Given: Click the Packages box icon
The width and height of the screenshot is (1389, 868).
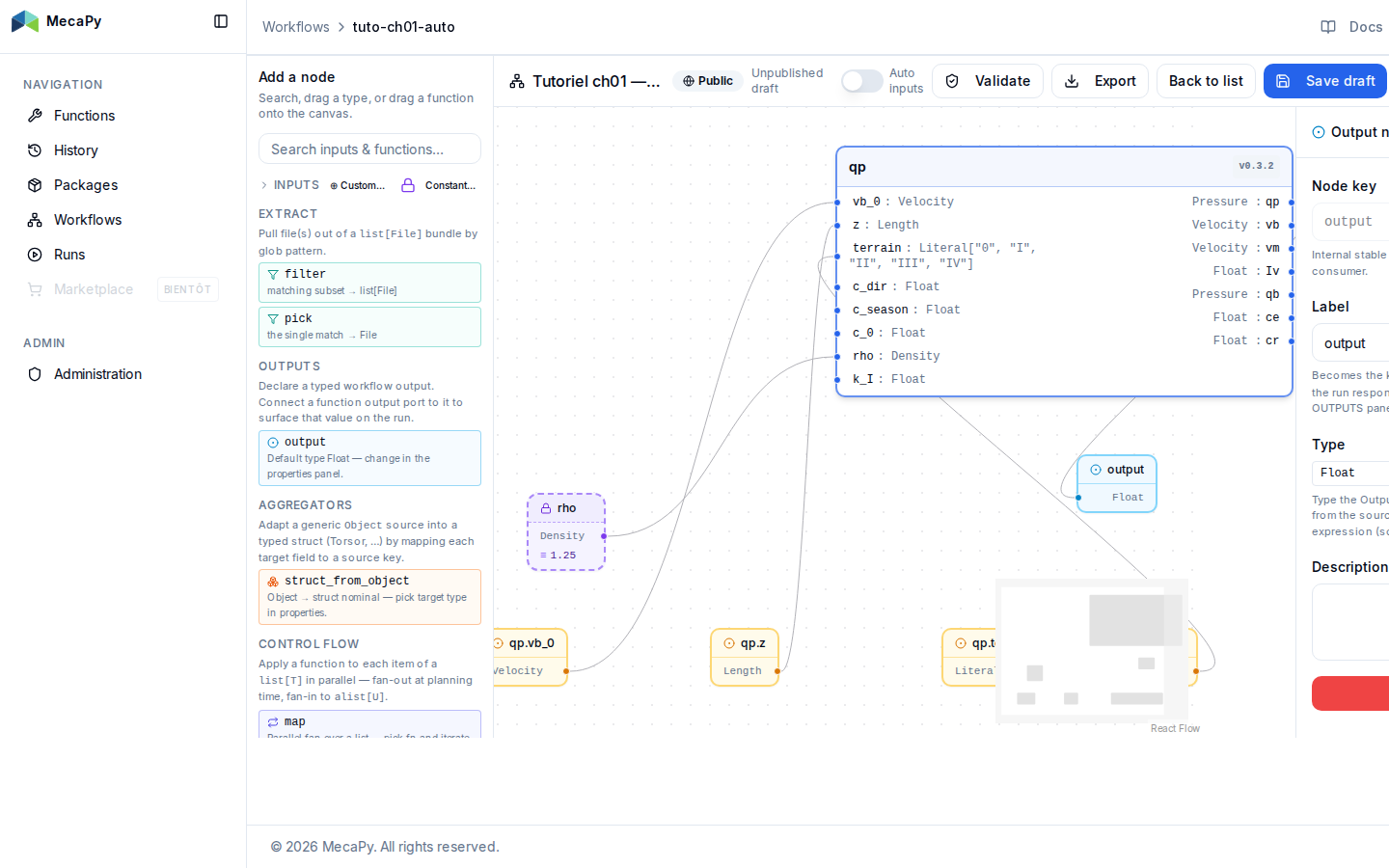Looking at the screenshot, I should pos(35,185).
